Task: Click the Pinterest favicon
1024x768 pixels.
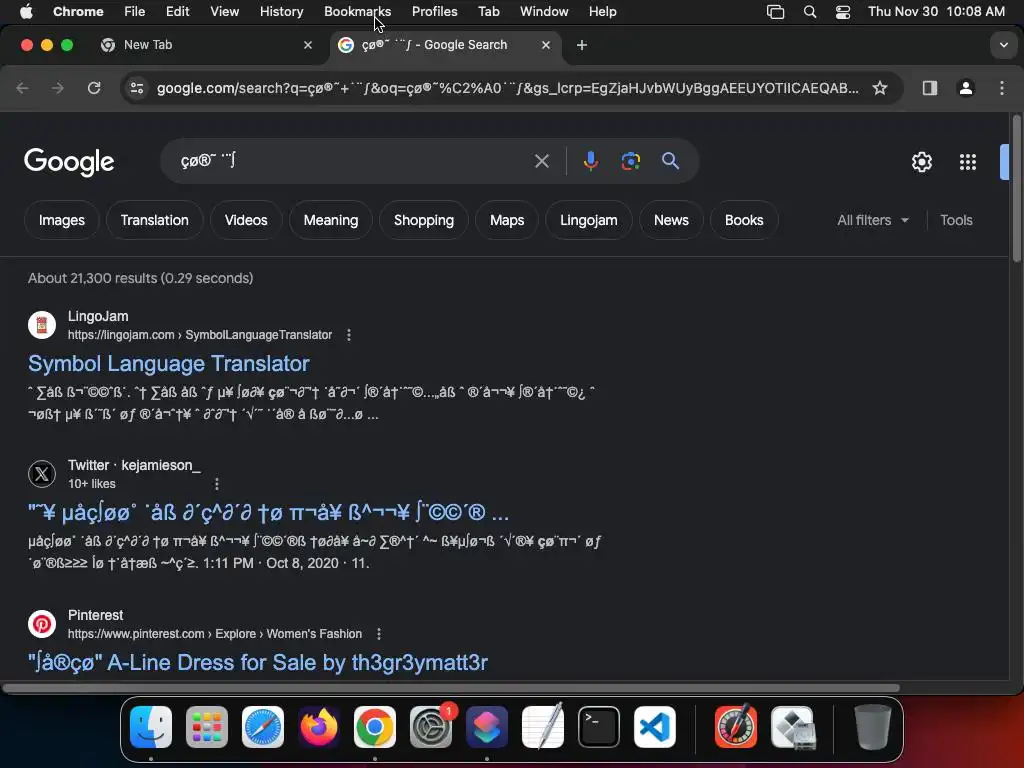Action: 42,624
